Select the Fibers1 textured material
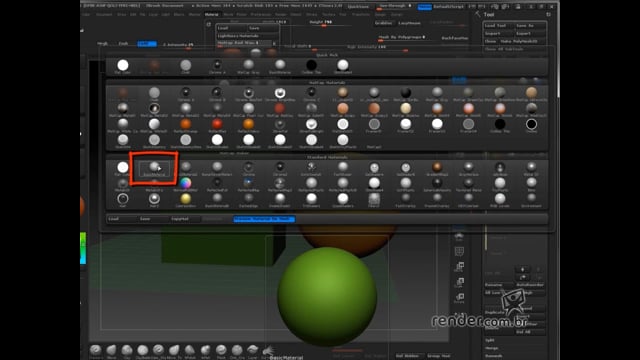The width and height of the screenshot is (640, 360). [x=374, y=200]
